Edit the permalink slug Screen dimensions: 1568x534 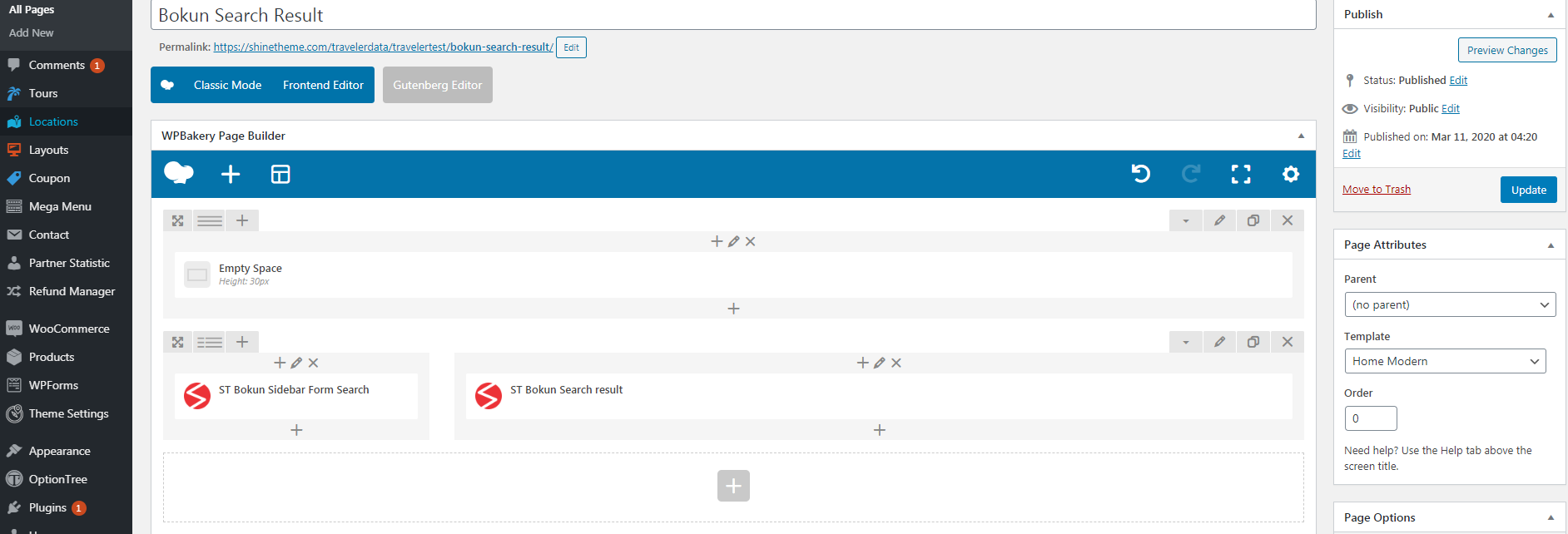tap(571, 47)
